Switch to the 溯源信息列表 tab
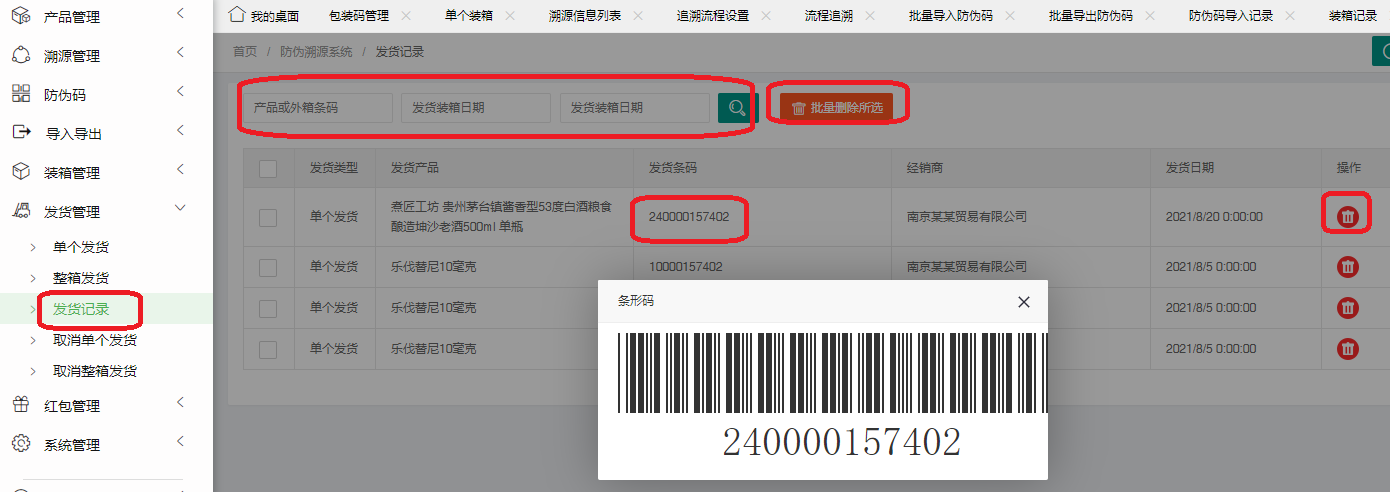 pos(584,16)
